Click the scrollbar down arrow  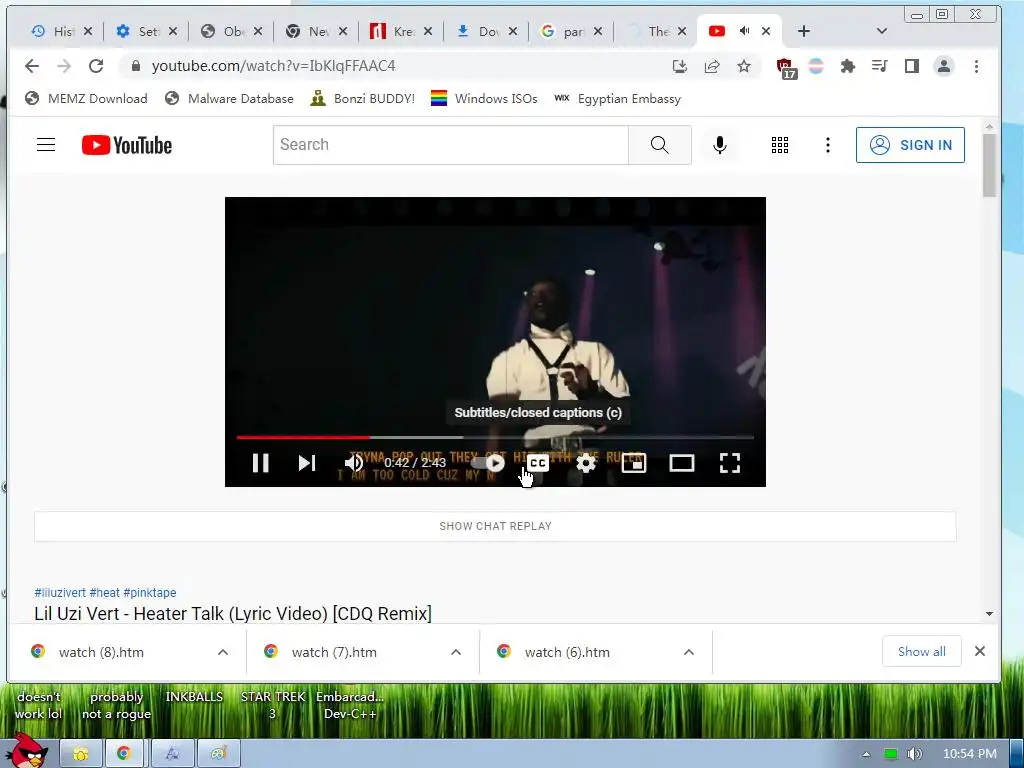pos(989,614)
